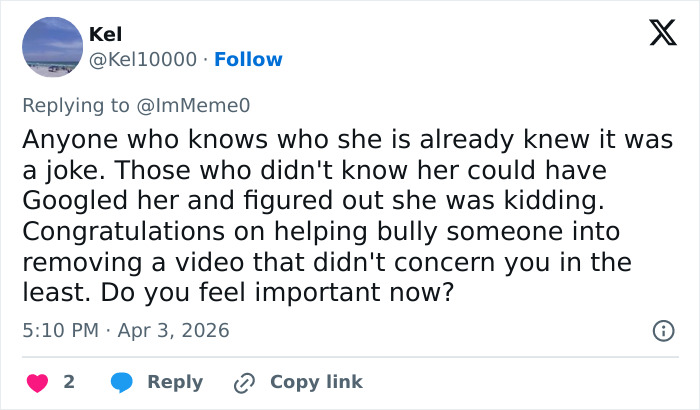Screen dimensions: 700x410
Task: Click the Reply text label
Action: pyautogui.click(x=175, y=382)
